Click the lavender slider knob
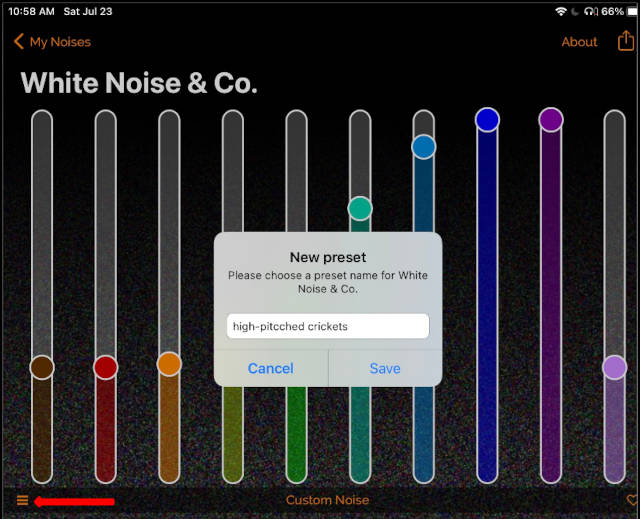Screen dimensions: 640x519 tap(615, 367)
